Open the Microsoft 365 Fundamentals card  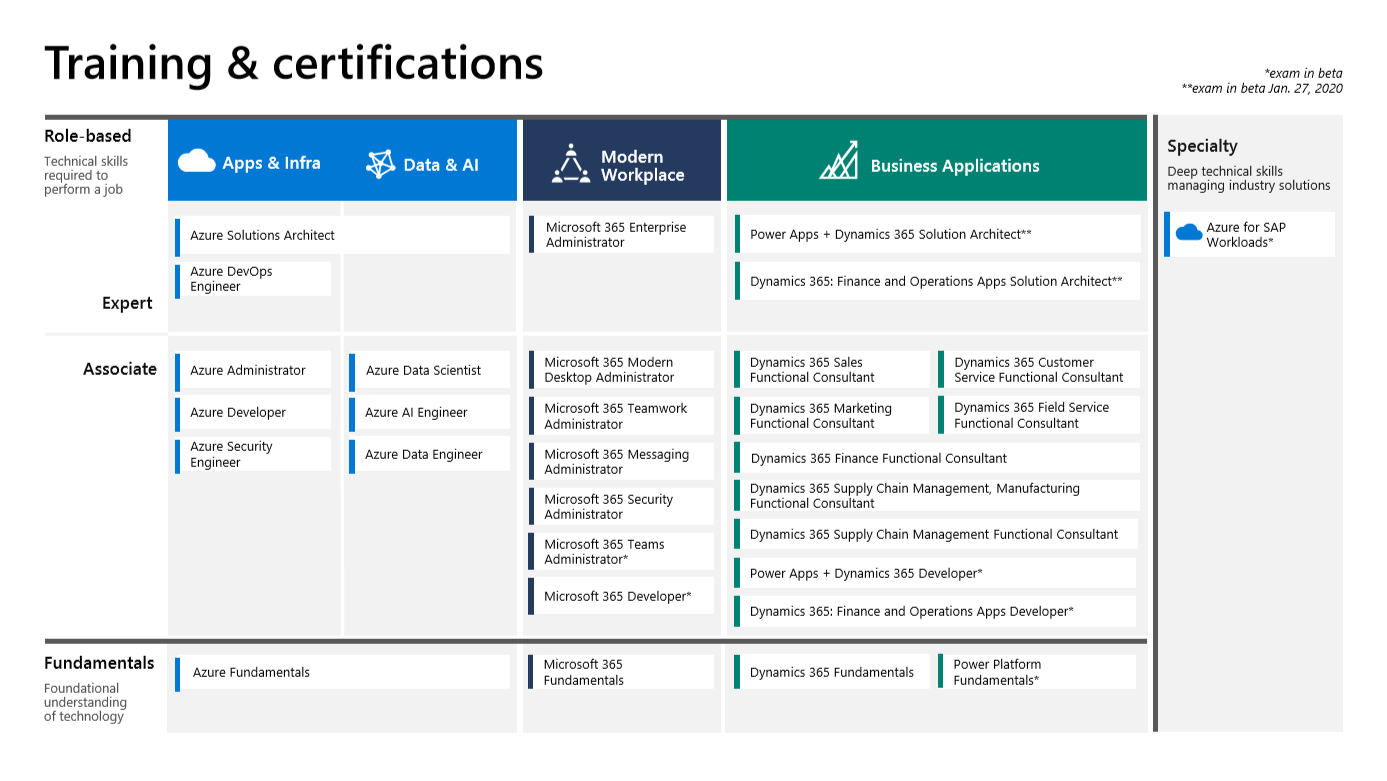621,672
